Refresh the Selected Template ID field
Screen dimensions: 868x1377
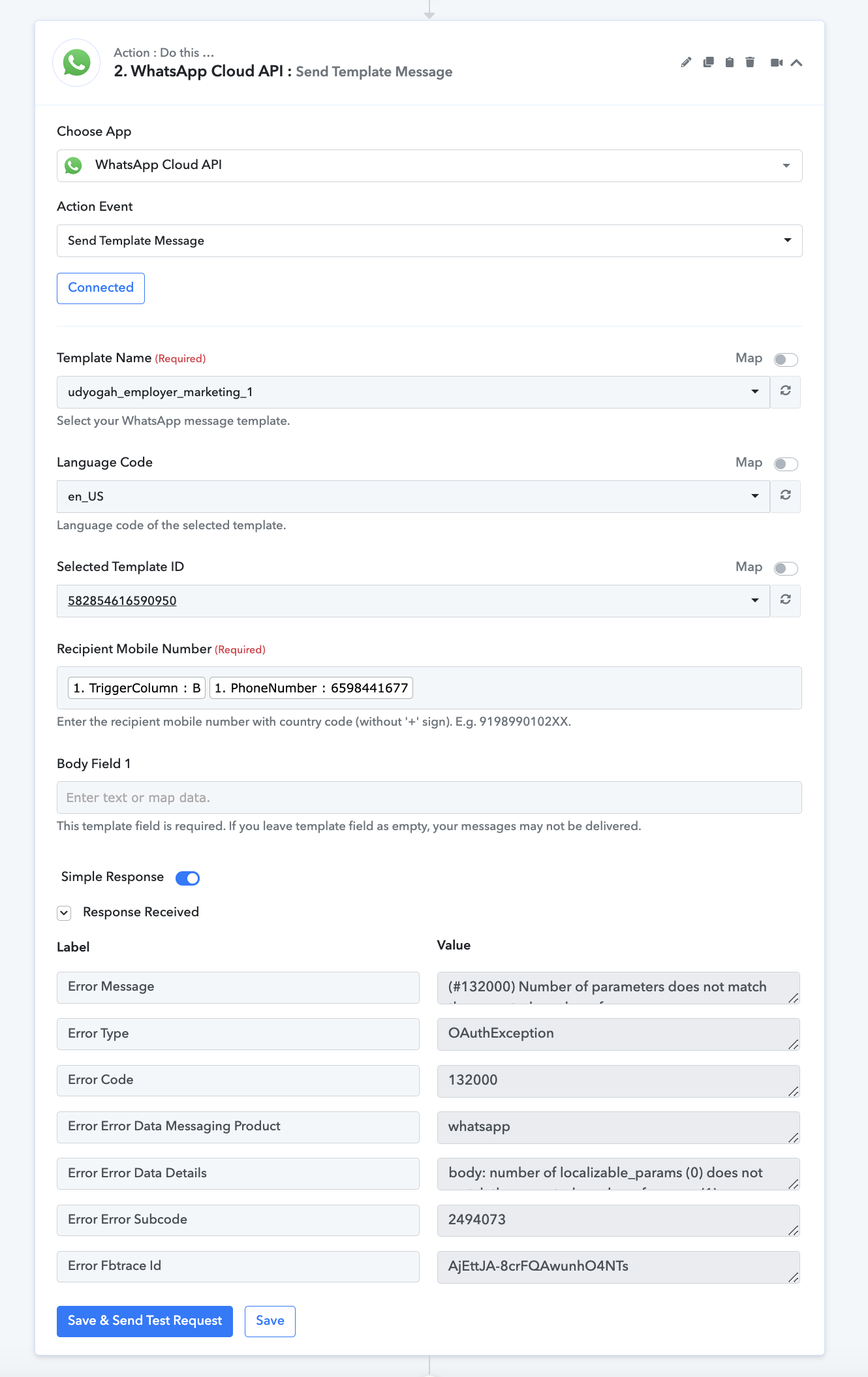(786, 600)
